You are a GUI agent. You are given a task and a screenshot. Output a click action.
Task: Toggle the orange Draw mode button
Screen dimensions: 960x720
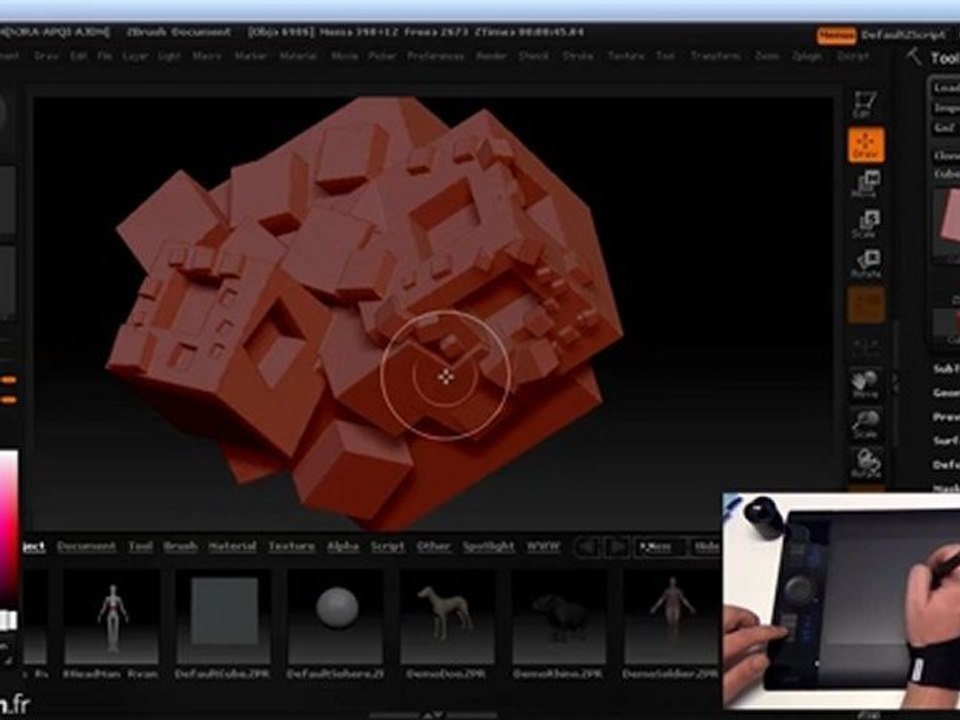(x=866, y=145)
